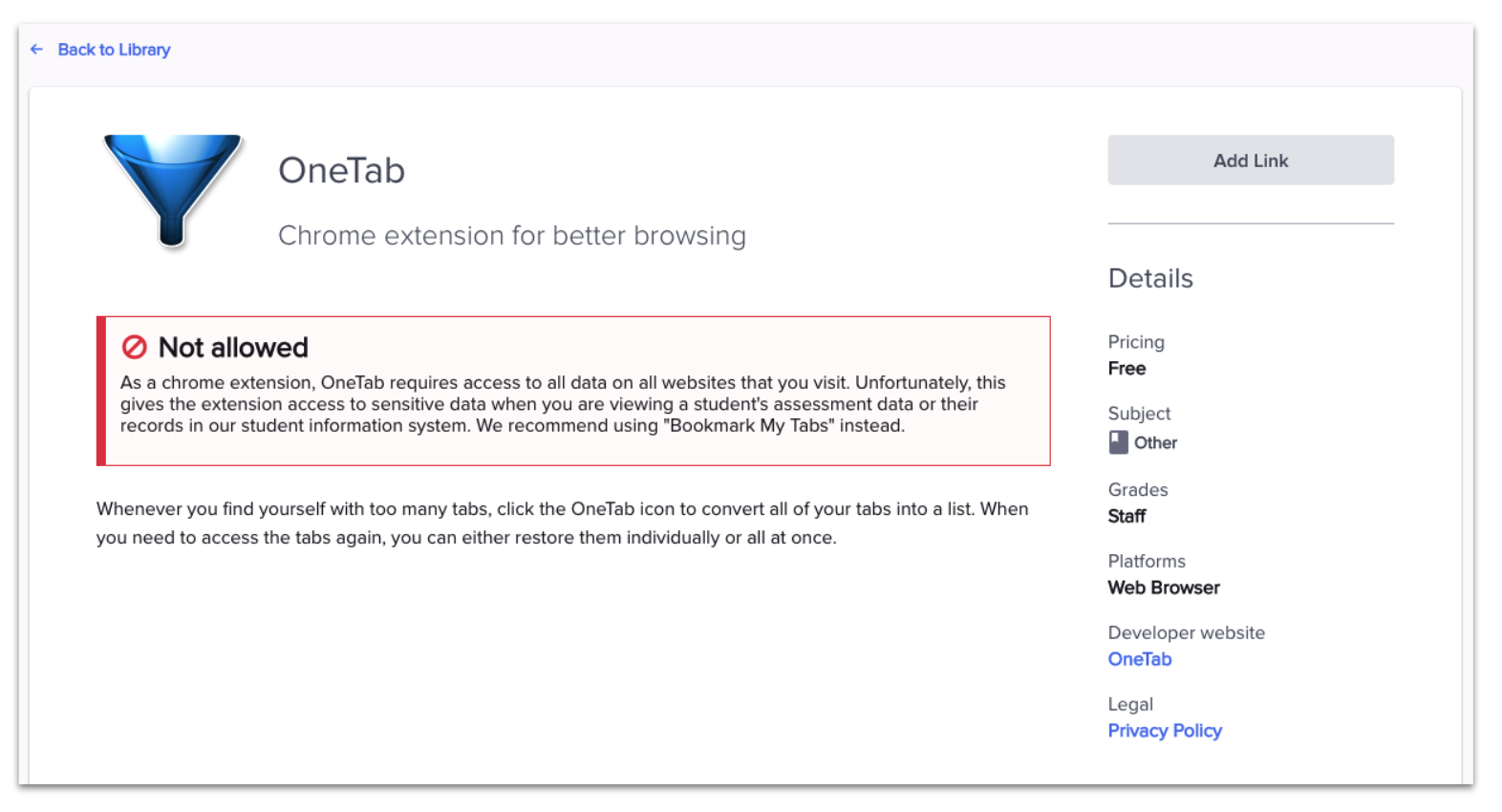1502x812 pixels.
Task: Click the OneTab blue funnel logo
Action: tap(172, 190)
